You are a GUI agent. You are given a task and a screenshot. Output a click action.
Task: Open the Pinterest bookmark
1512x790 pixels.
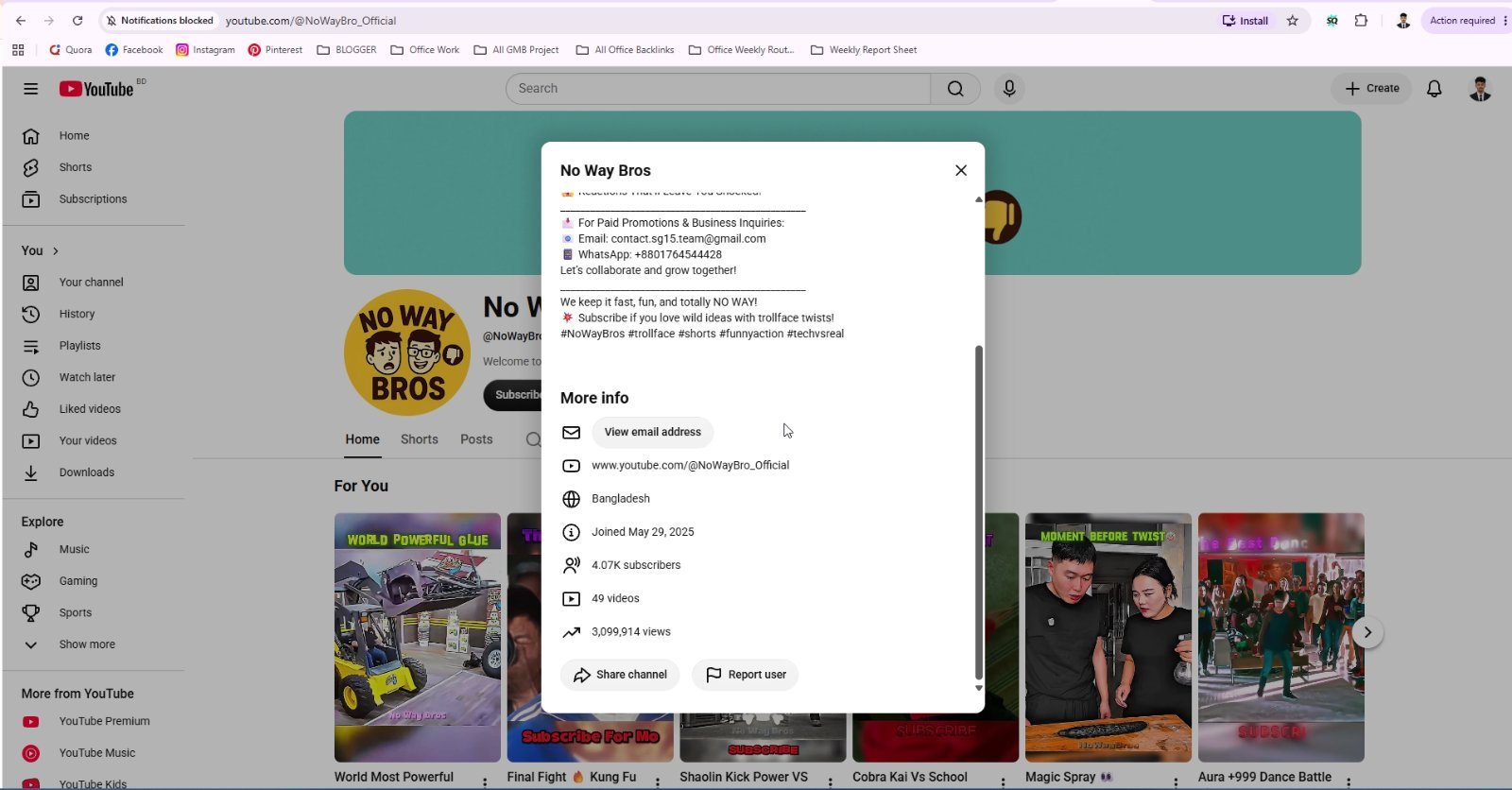coord(275,50)
